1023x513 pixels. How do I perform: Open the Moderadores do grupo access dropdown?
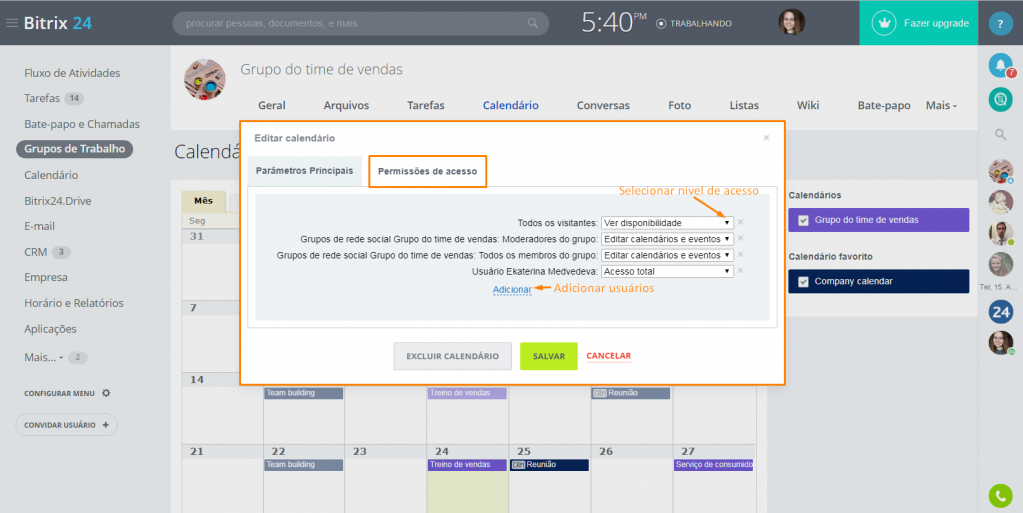[x=667, y=239]
